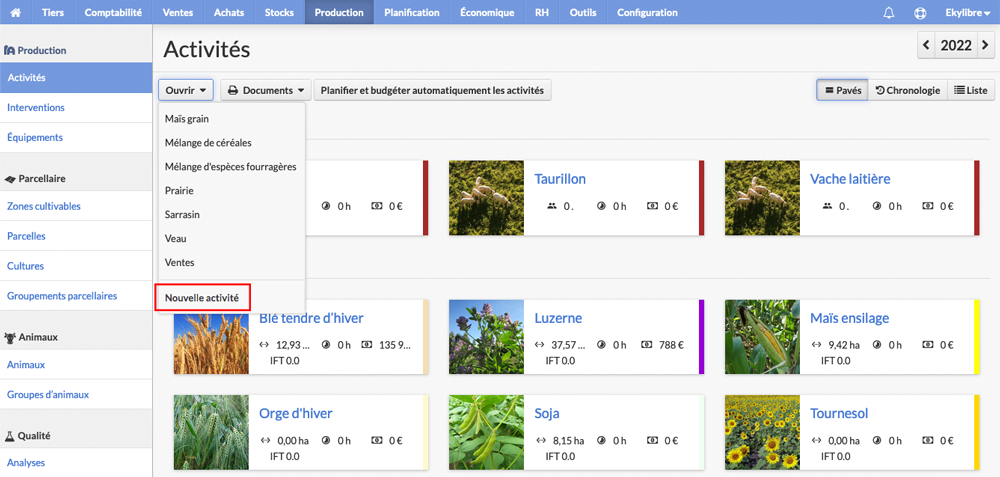Click the Soja pods thumbnail
The image size is (1000, 477).
click(x=486, y=432)
